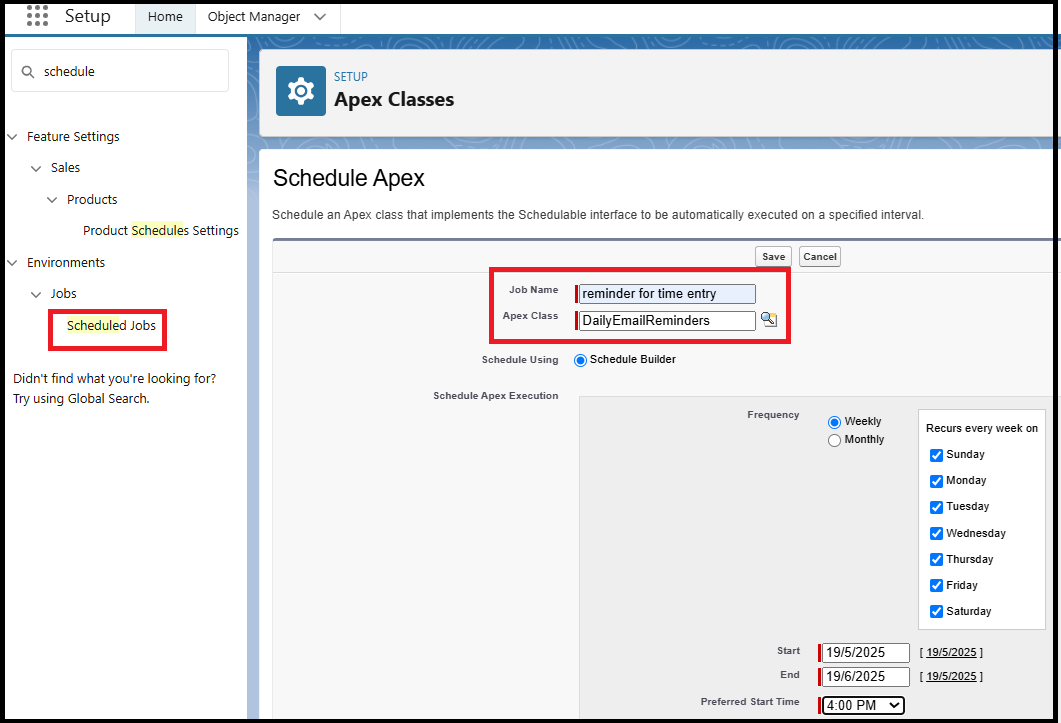Screen dimensions: 1061x723
Task: Click the Sales label in sidebar
Action: pos(65,168)
